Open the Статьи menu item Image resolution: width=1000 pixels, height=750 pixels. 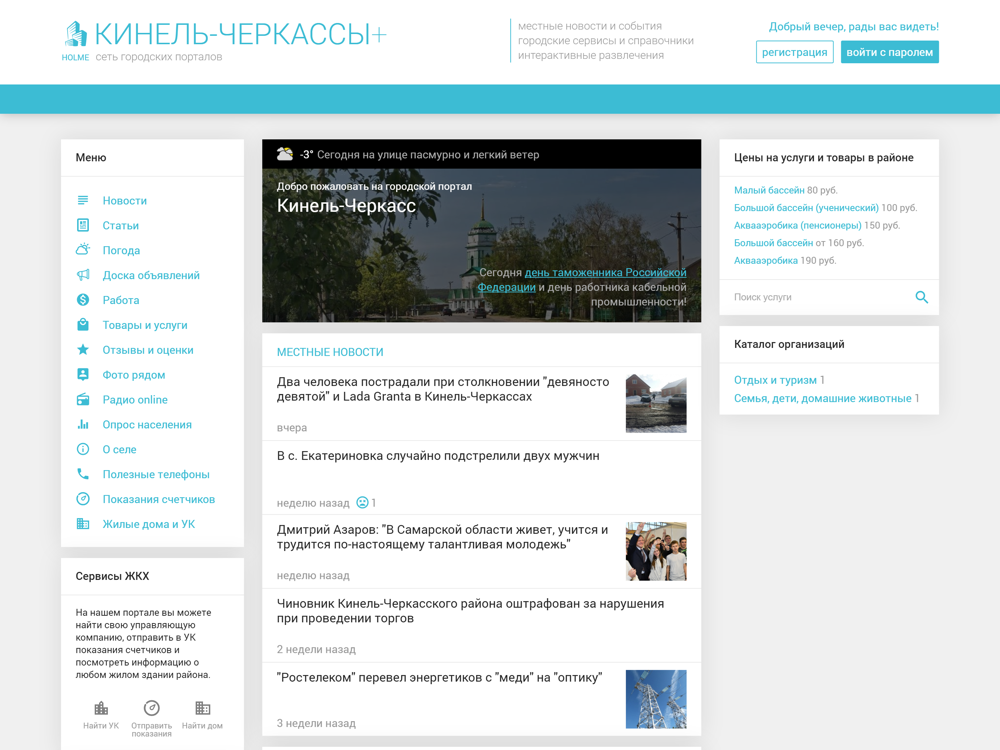coord(121,225)
